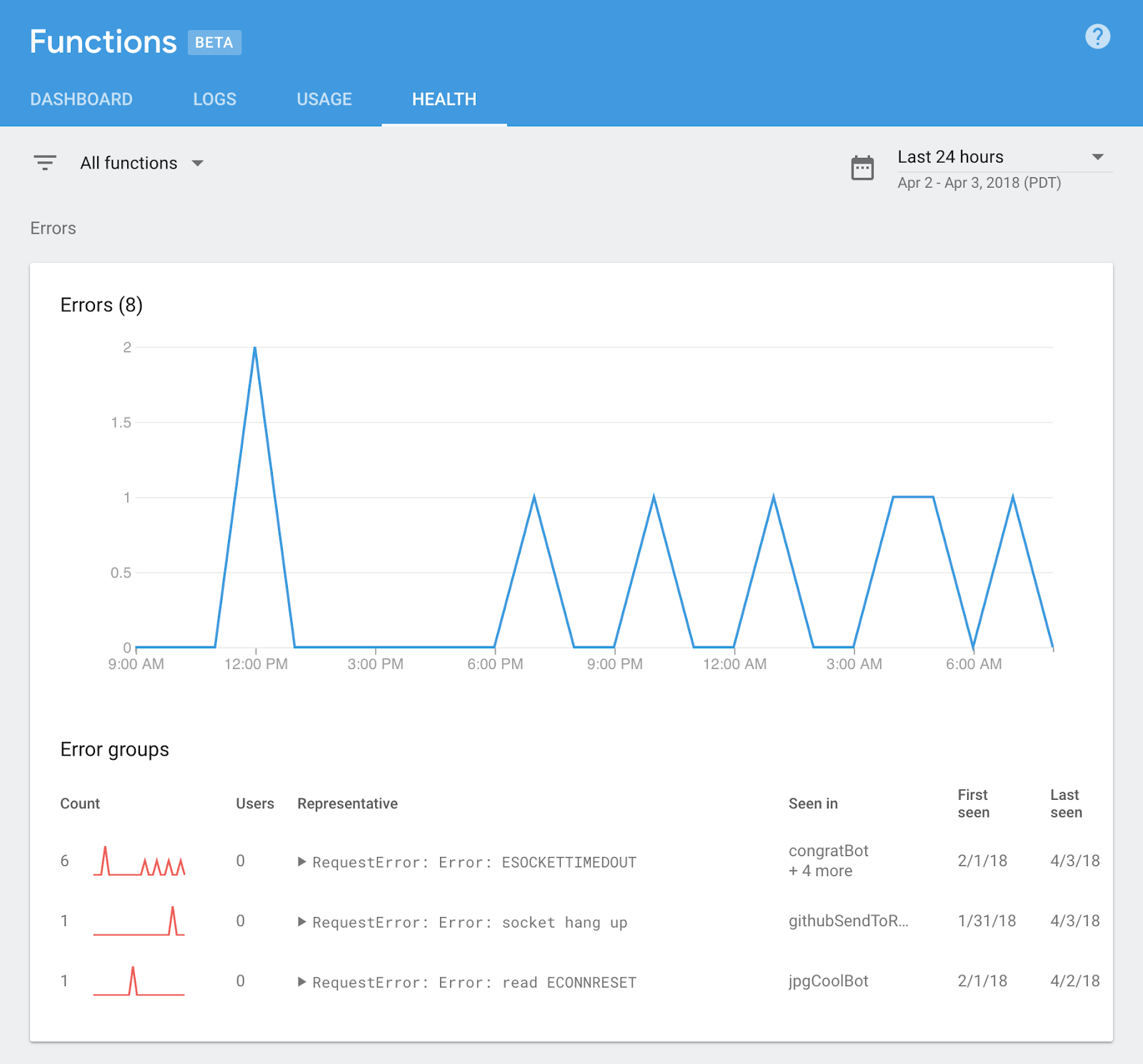
Task: Click the ESOCKETTIMEDOUT red sparkline
Action: click(139, 861)
